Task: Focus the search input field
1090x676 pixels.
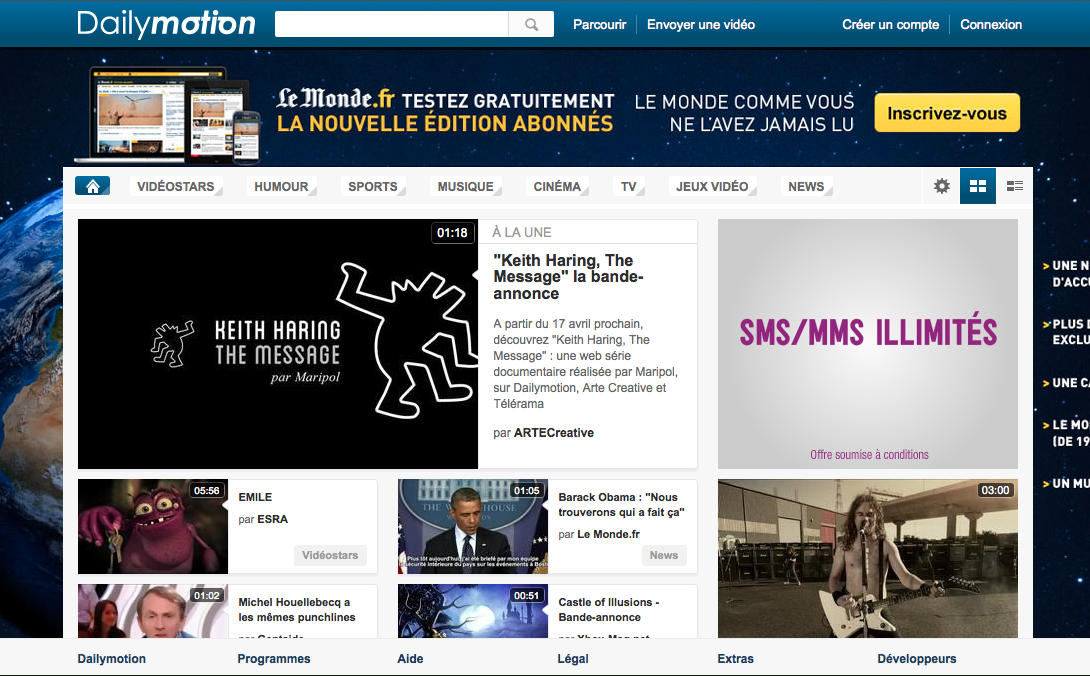Action: click(x=391, y=24)
